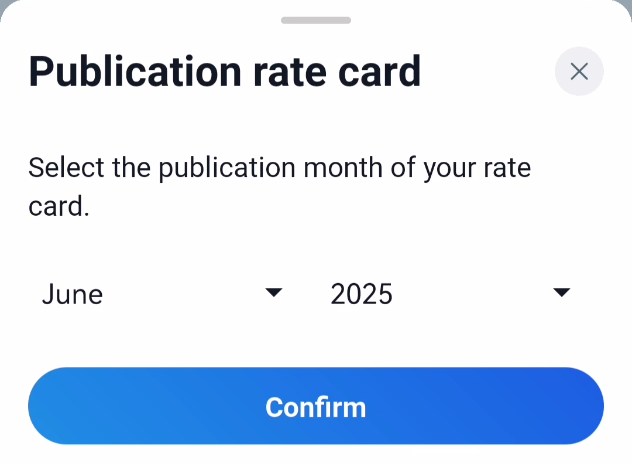Close the Publication rate card sheet

tap(579, 71)
